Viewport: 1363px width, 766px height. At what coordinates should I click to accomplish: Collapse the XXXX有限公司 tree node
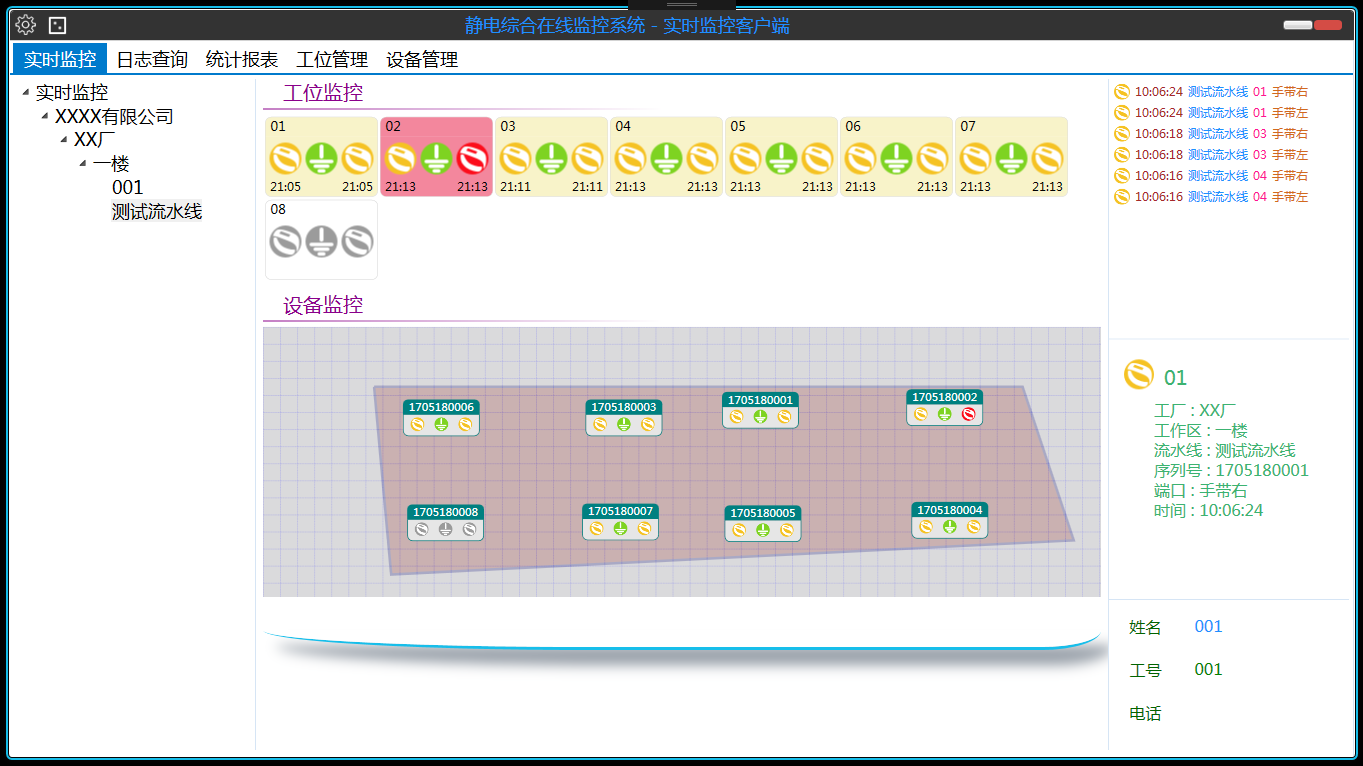pyautogui.click(x=45, y=117)
